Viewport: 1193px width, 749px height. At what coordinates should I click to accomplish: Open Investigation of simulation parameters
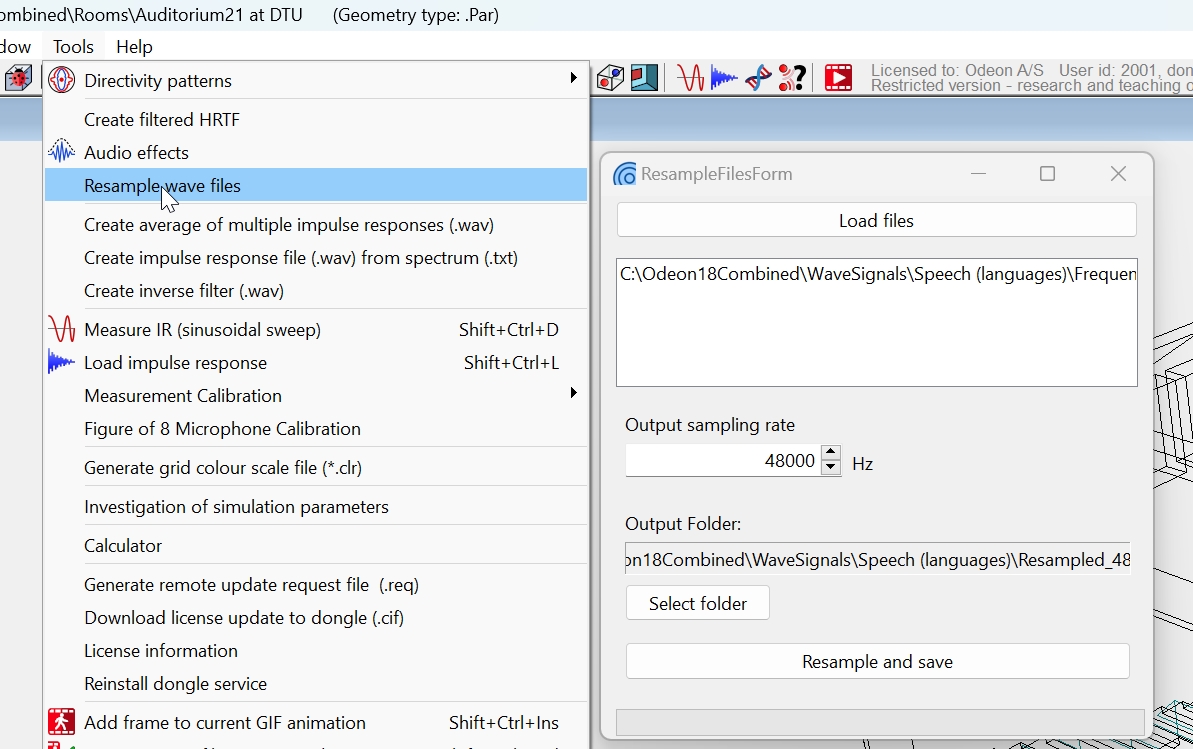click(316, 507)
